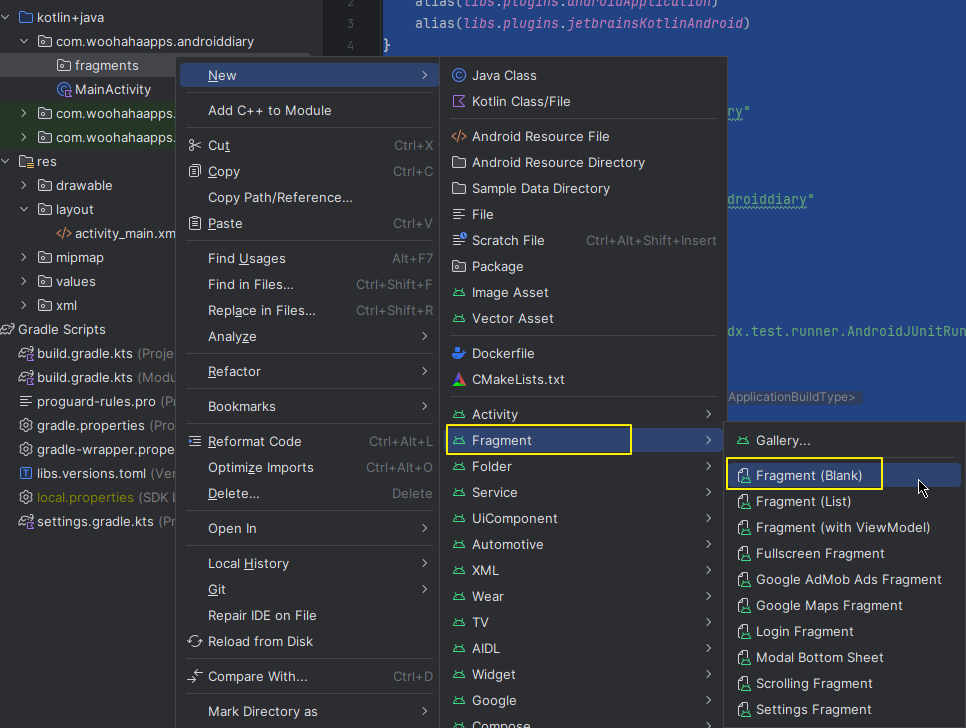
Task: Click the Gallery android icon
Action: pos(743,440)
